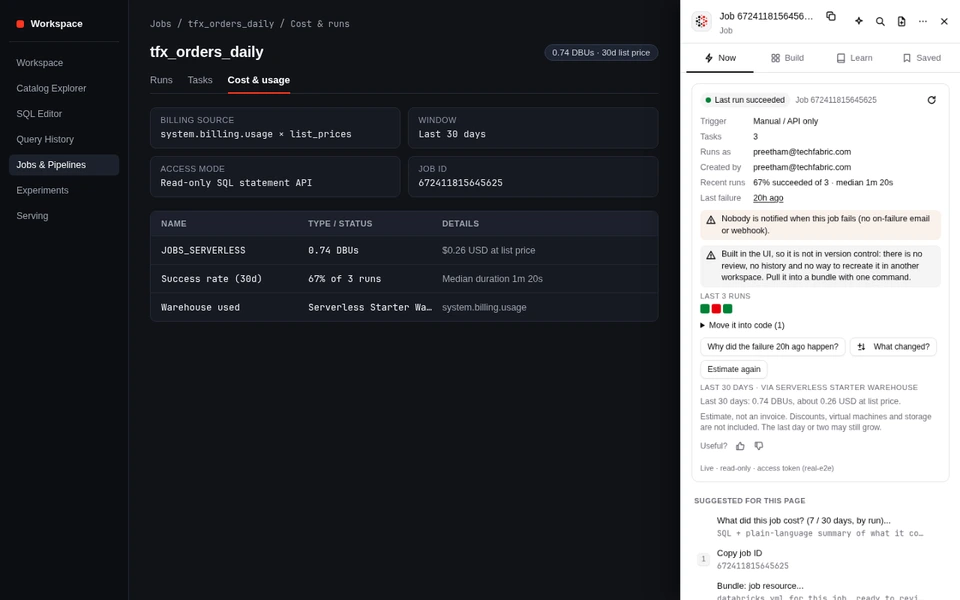The width and height of the screenshot is (960, 600).
Task: Click the tfx_orders_daily breadcrumb
Action: click(231, 24)
